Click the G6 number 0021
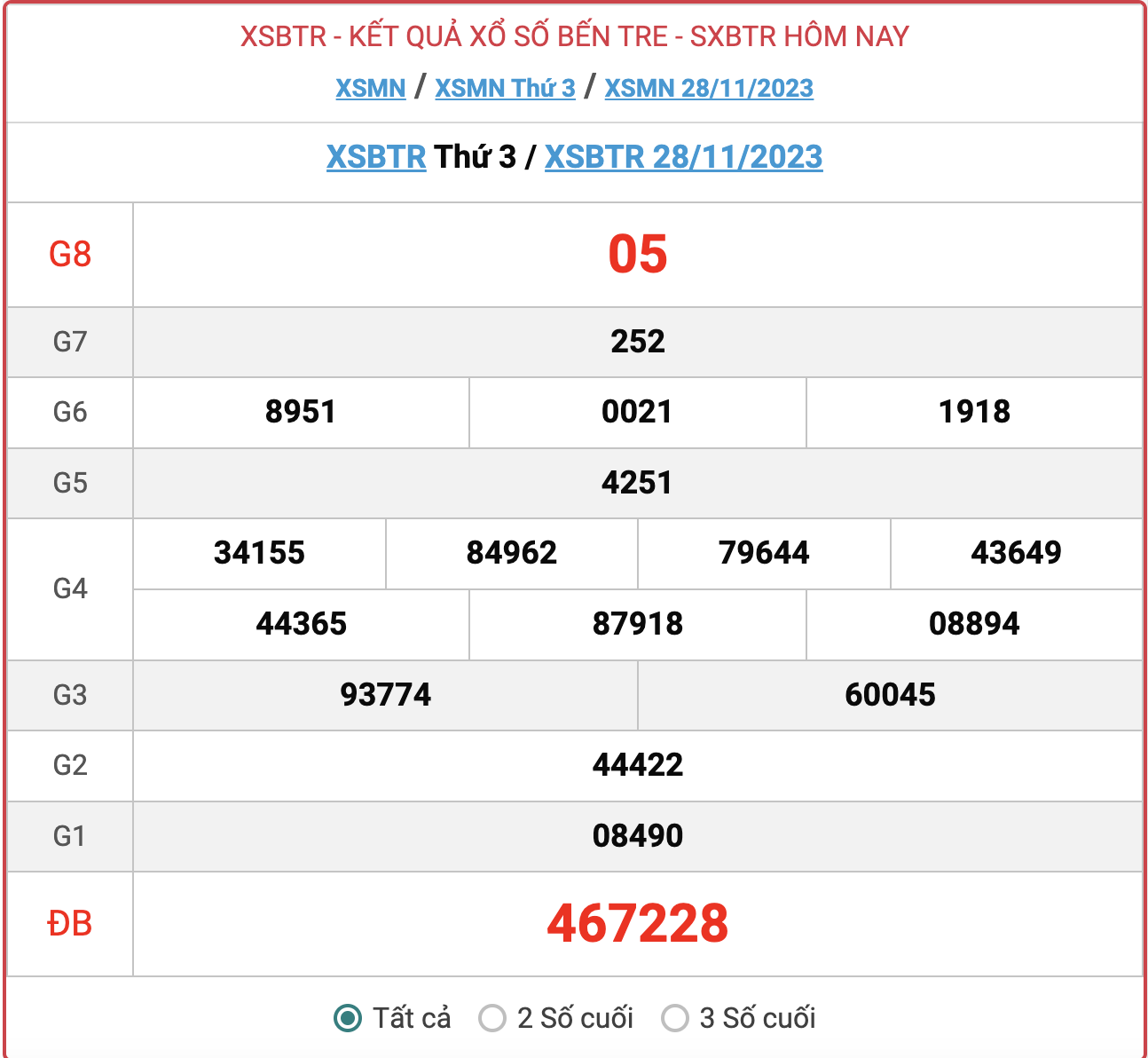1148x1058 pixels. pos(637,412)
